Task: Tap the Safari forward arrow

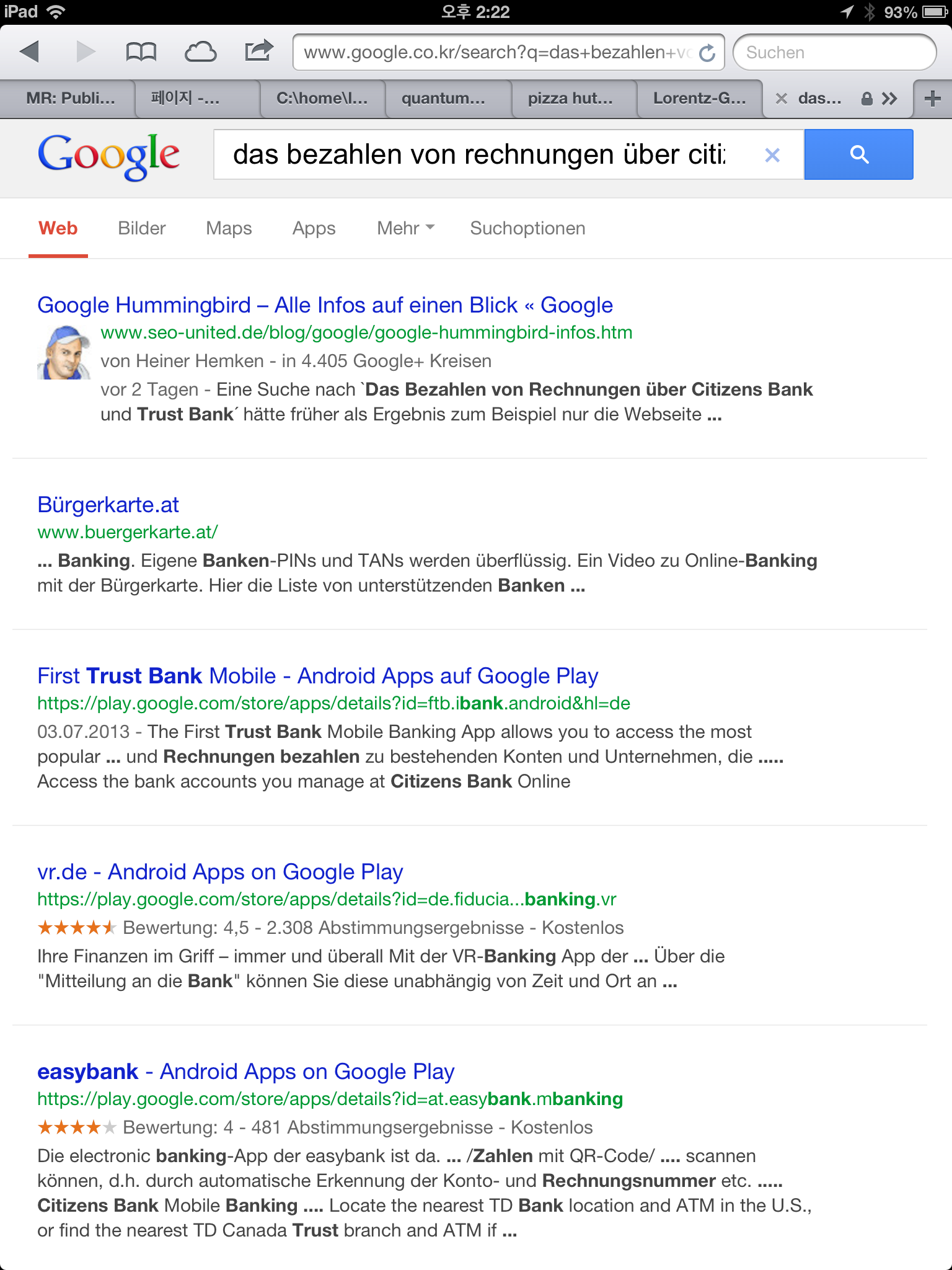Action: (86, 52)
